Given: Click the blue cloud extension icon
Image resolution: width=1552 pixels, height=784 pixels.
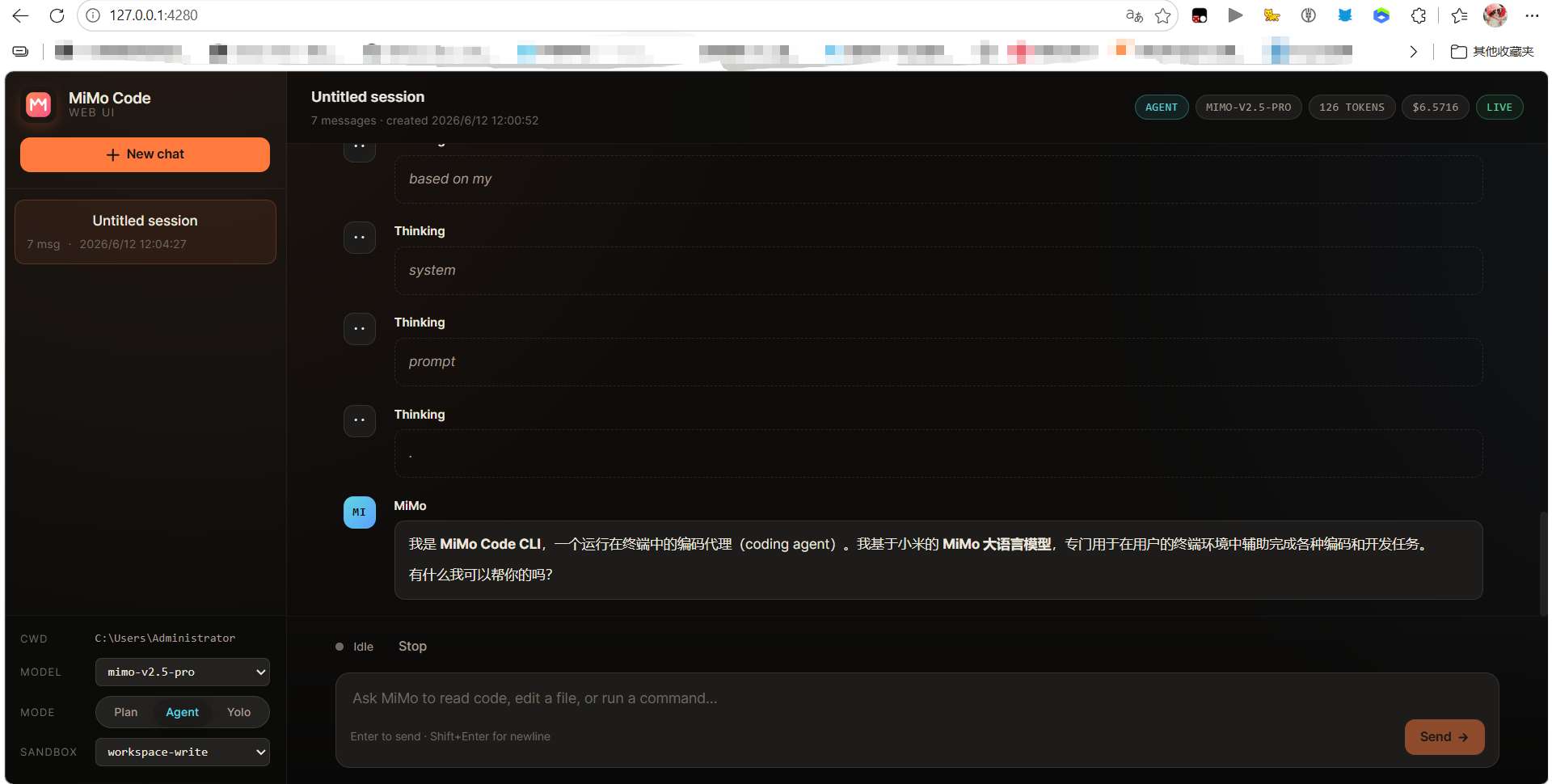Looking at the screenshot, I should coord(1381,15).
